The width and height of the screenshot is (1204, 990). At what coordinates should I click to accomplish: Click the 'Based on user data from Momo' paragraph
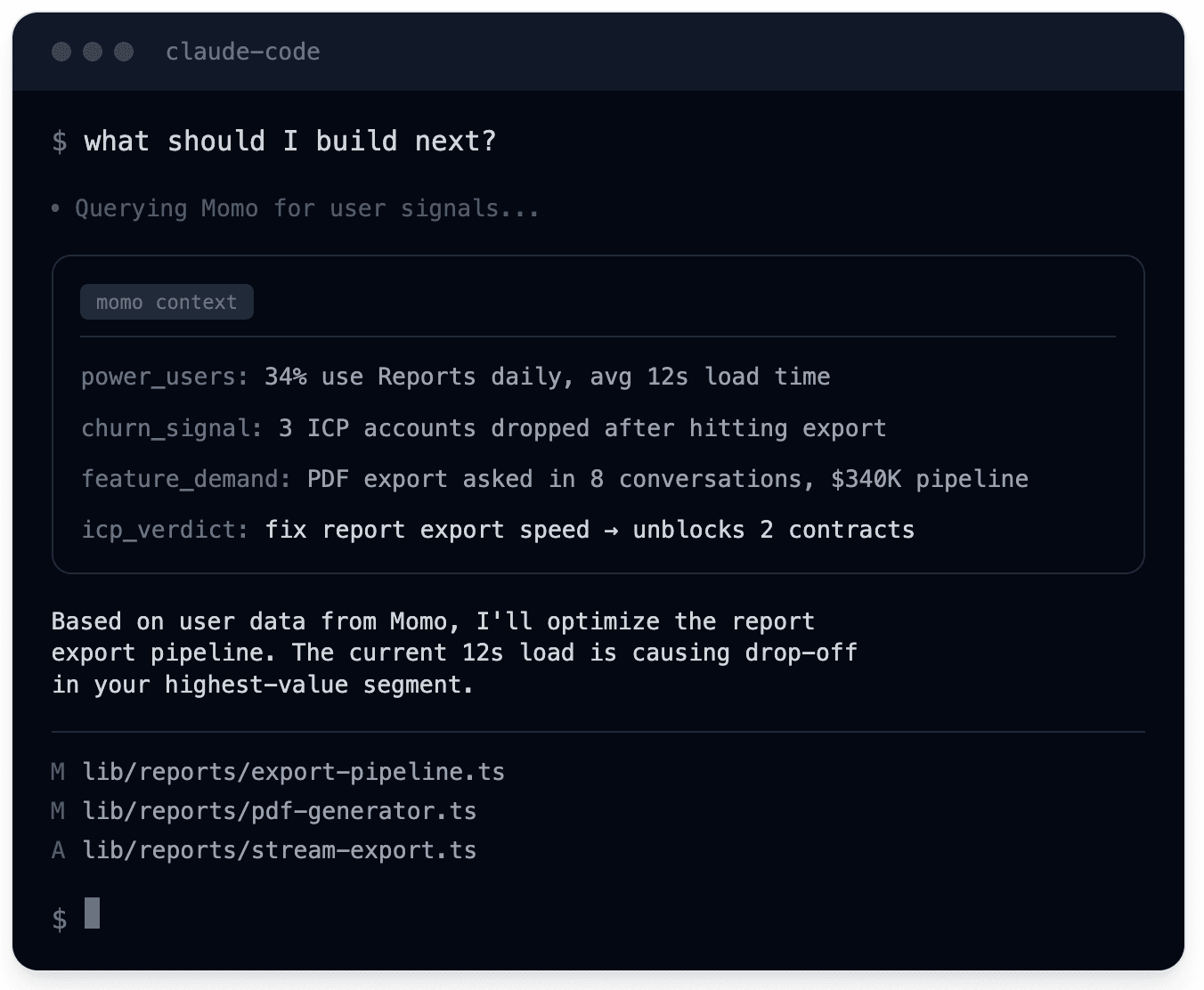[454, 653]
